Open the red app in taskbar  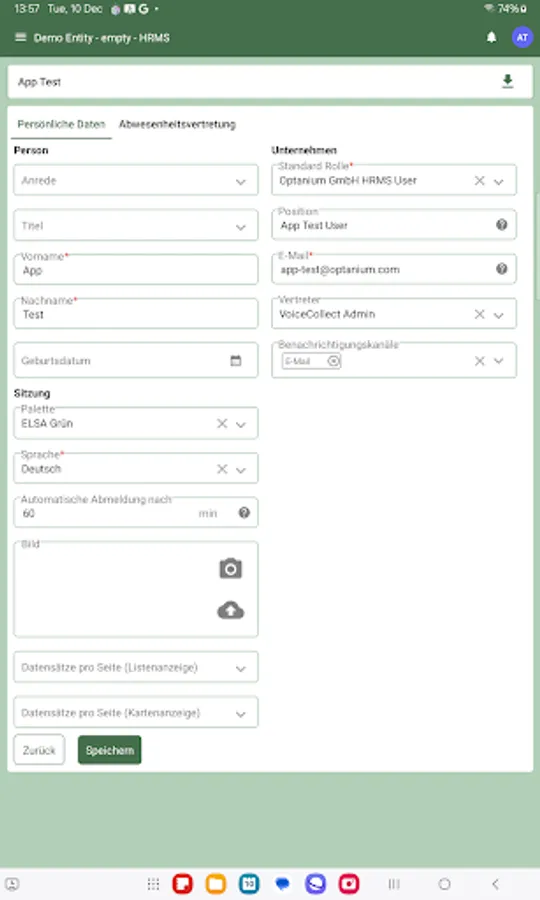tap(182, 884)
